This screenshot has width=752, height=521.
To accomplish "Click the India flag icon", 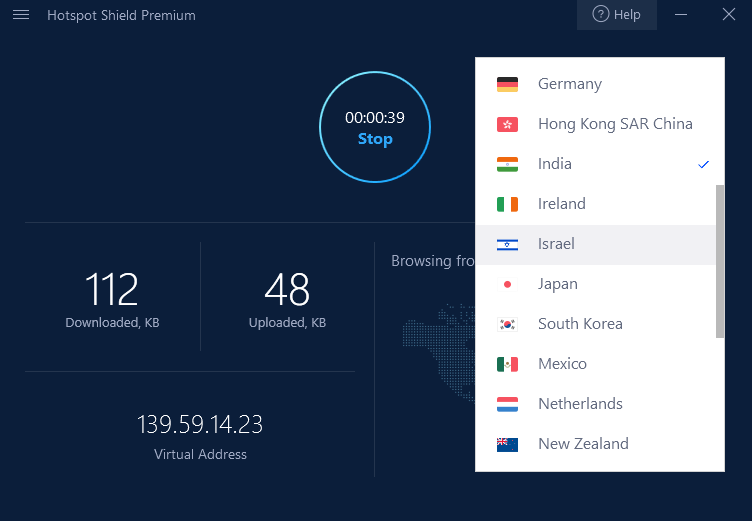I will click(507, 165).
